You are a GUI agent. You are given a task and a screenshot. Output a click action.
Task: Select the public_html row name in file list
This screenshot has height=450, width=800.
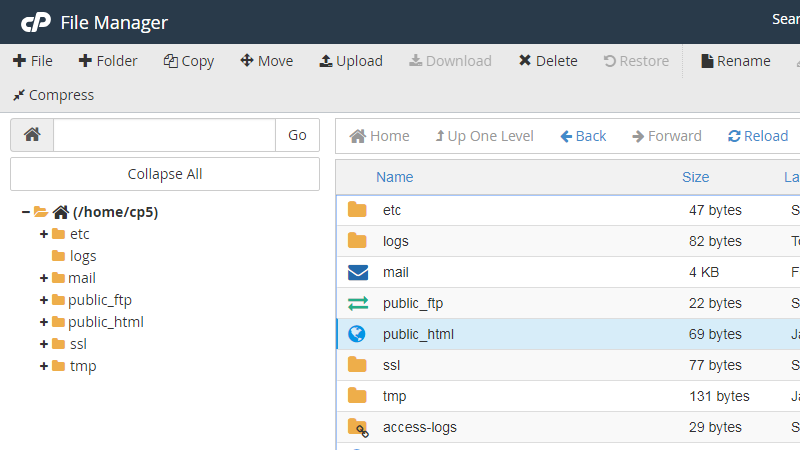coord(418,334)
